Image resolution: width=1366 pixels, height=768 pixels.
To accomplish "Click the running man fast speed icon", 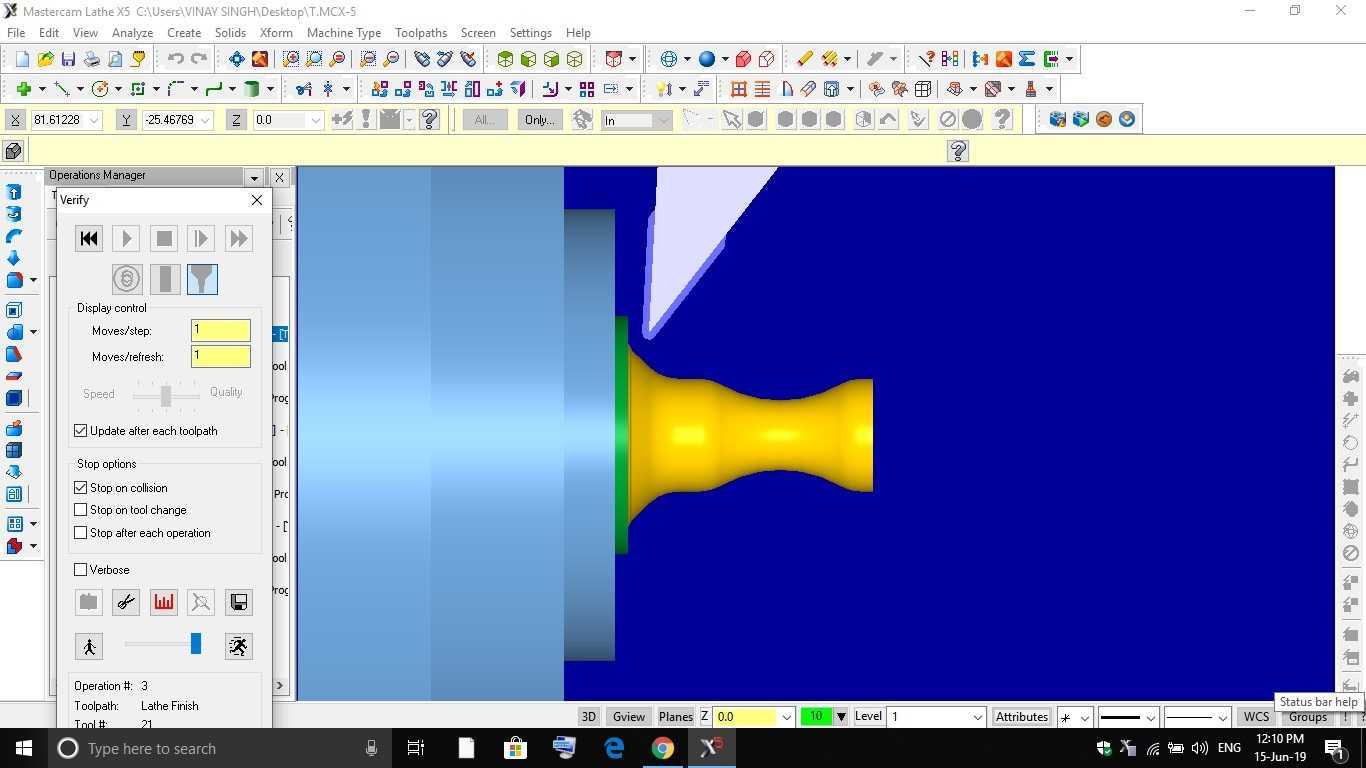I will click(239, 646).
